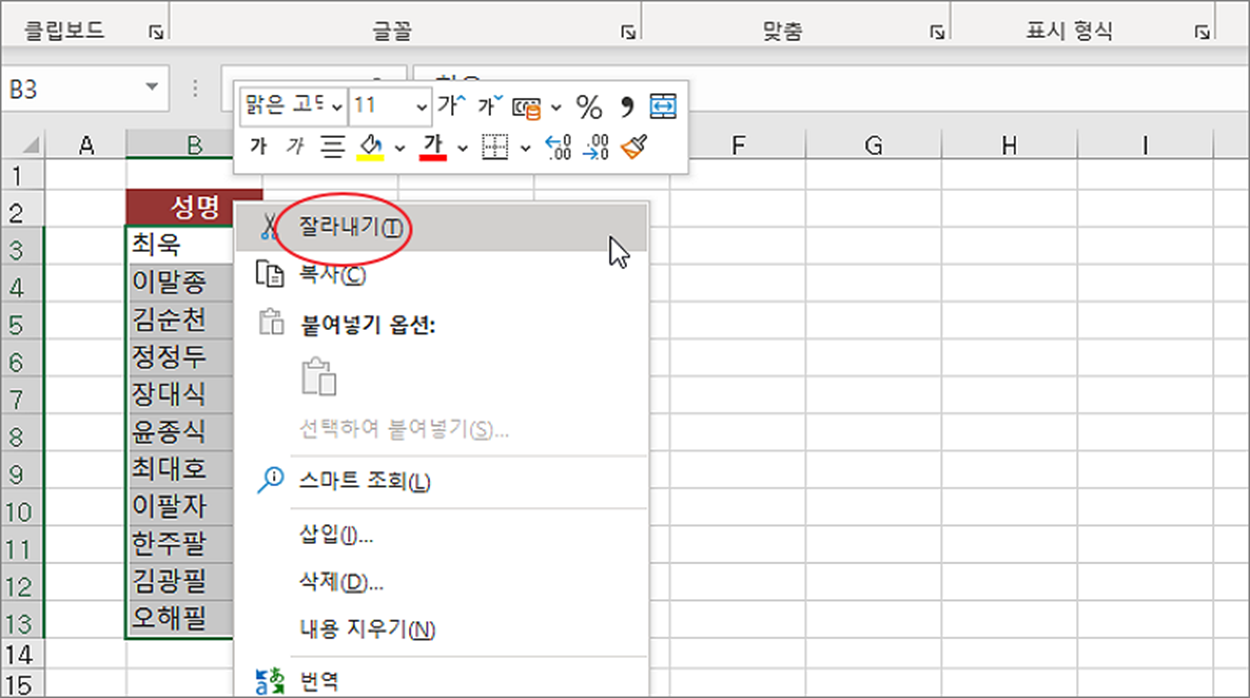Expand fill color dropdown arrow

pos(399,149)
